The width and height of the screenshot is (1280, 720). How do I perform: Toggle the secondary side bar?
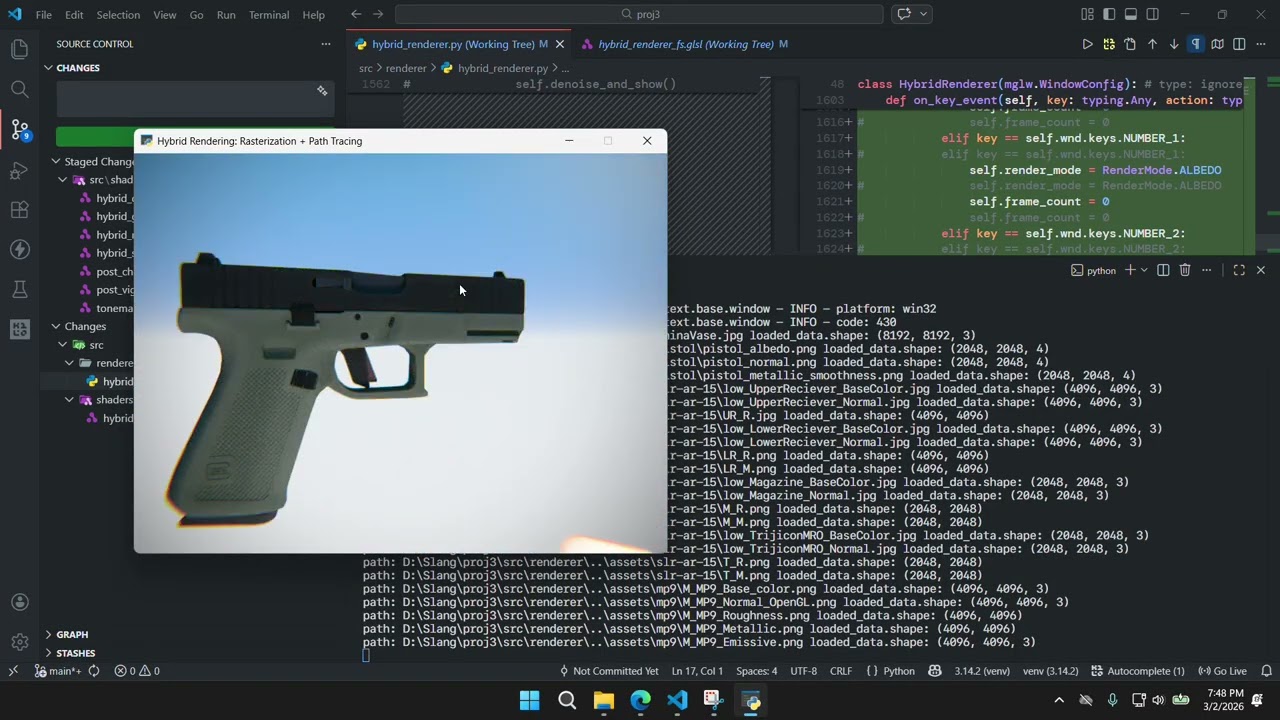click(1153, 14)
